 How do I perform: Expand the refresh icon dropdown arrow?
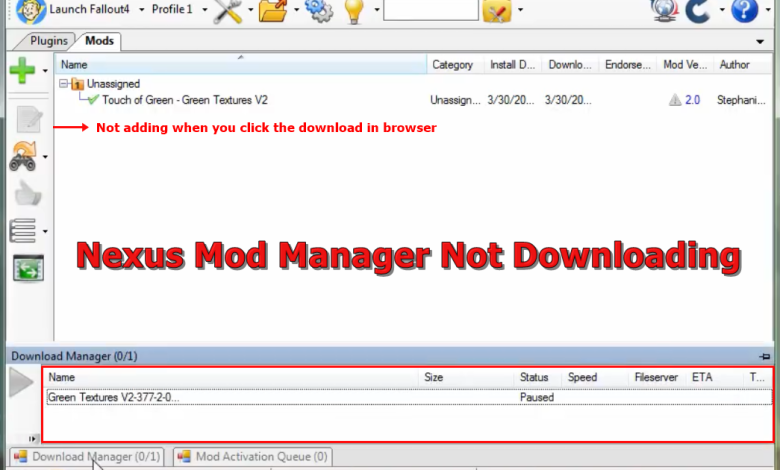(722, 9)
